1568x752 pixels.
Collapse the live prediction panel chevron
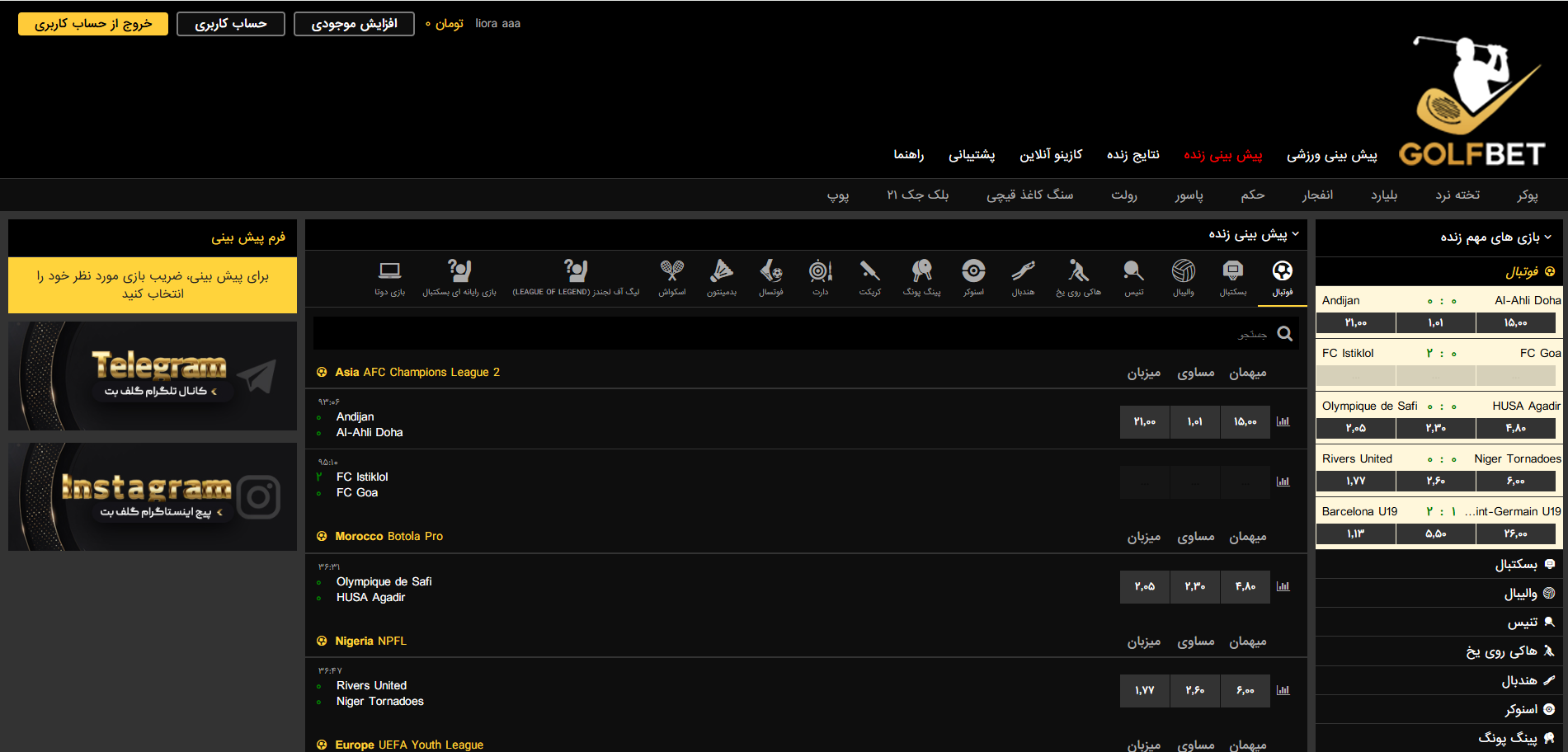(1295, 234)
